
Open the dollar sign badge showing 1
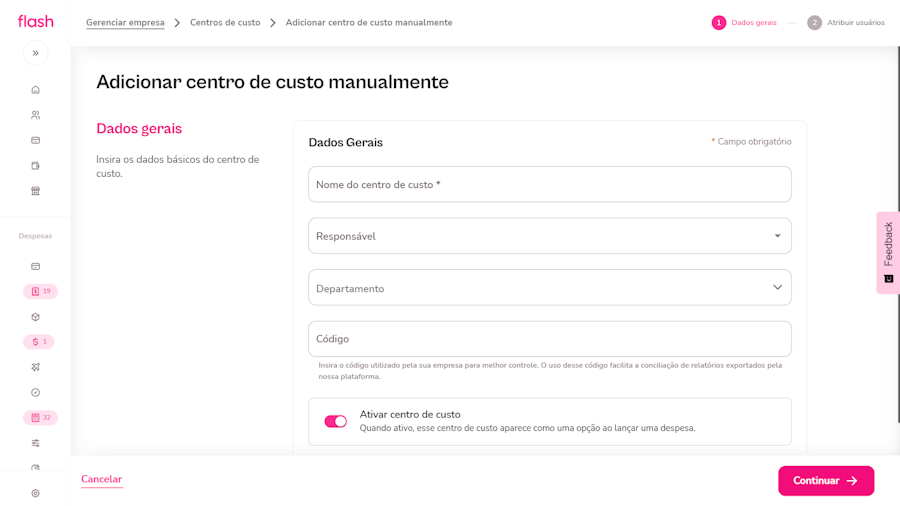point(38,342)
